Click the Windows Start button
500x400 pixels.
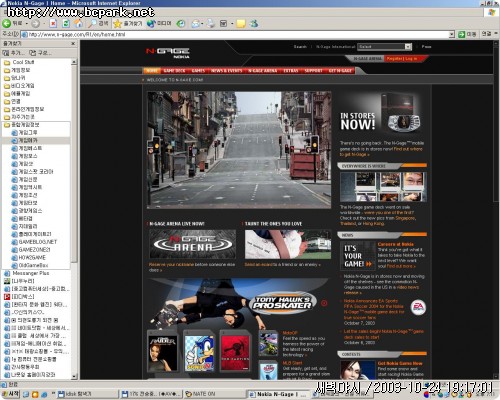tap(11, 394)
